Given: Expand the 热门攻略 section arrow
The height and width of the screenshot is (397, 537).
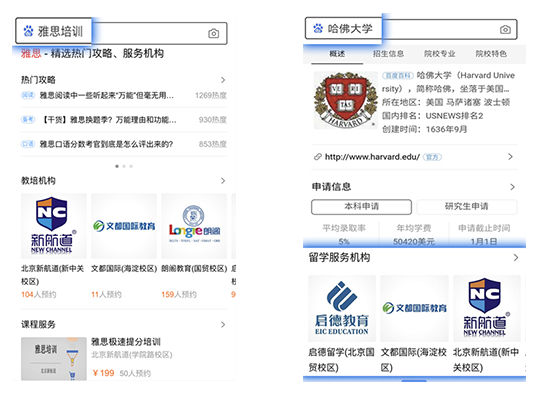Looking at the screenshot, I should point(223,80).
